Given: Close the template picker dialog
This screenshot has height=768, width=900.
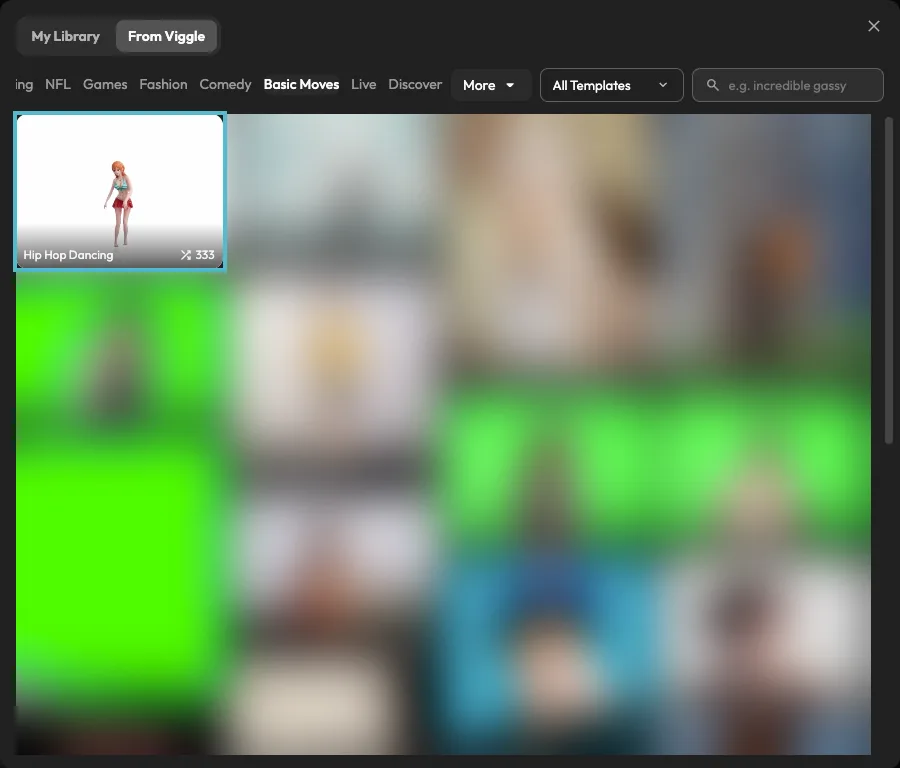Looking at the screenshot, I should pos(873,26).
